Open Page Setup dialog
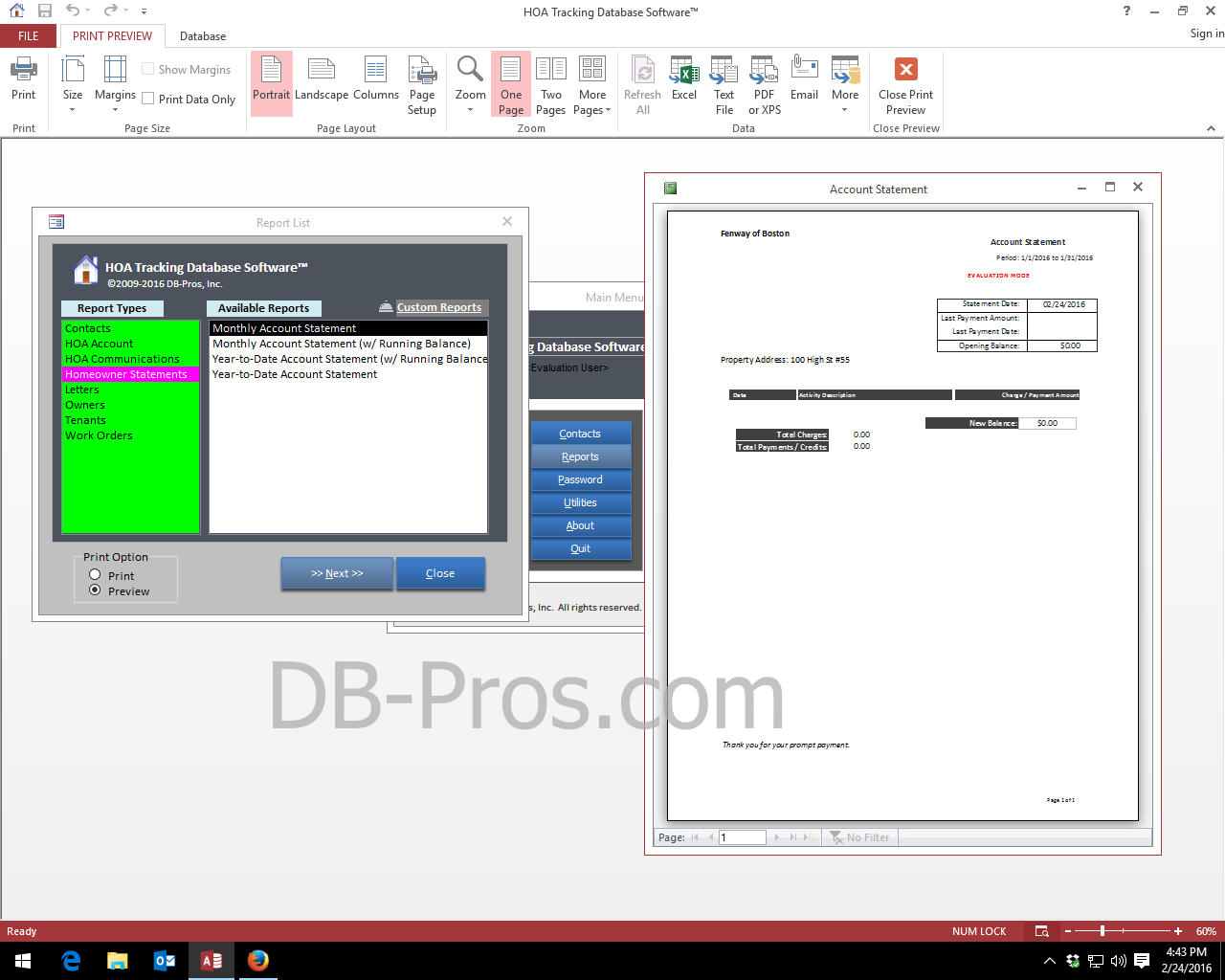 (422, 84)
